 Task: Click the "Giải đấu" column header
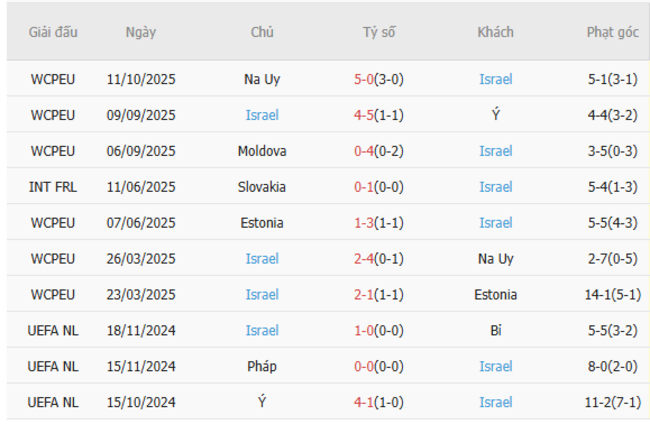click(52, 32)
